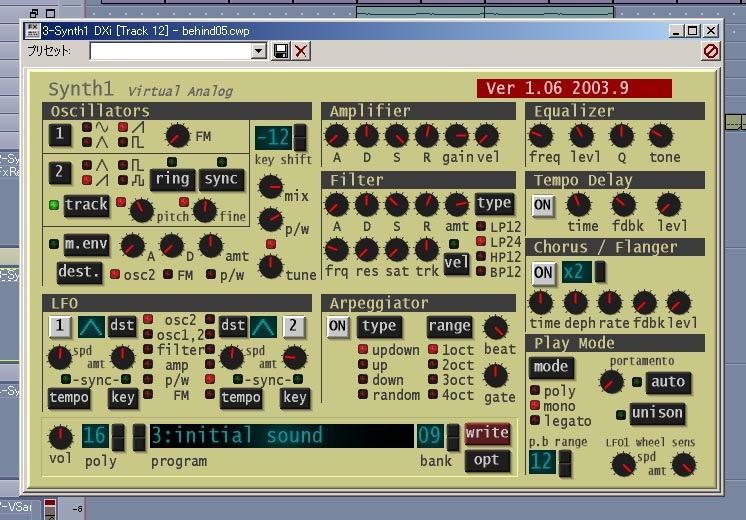
Task: Select the BP12 filter type LED
Action: [x=481, y=272]
